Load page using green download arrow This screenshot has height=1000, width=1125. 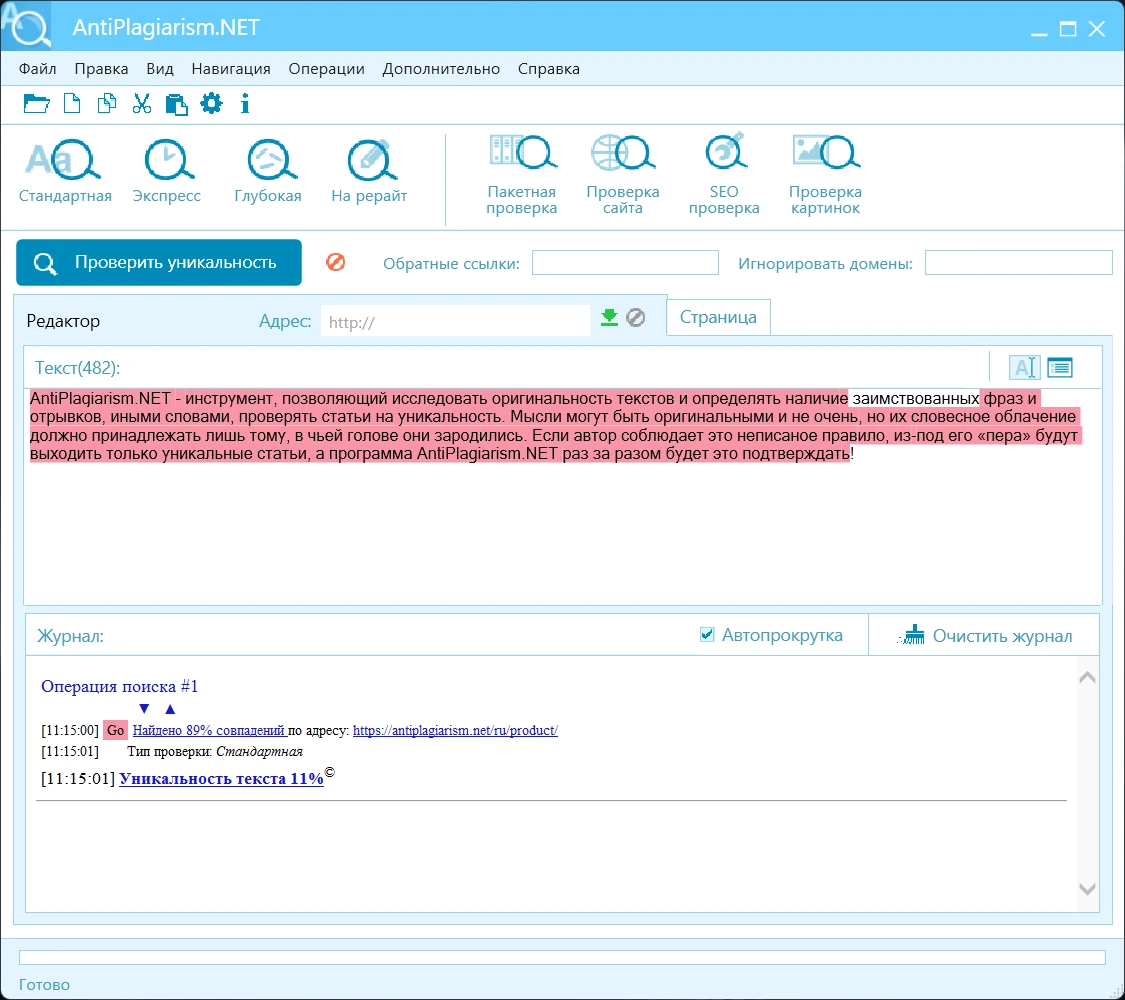coord(609,317)
